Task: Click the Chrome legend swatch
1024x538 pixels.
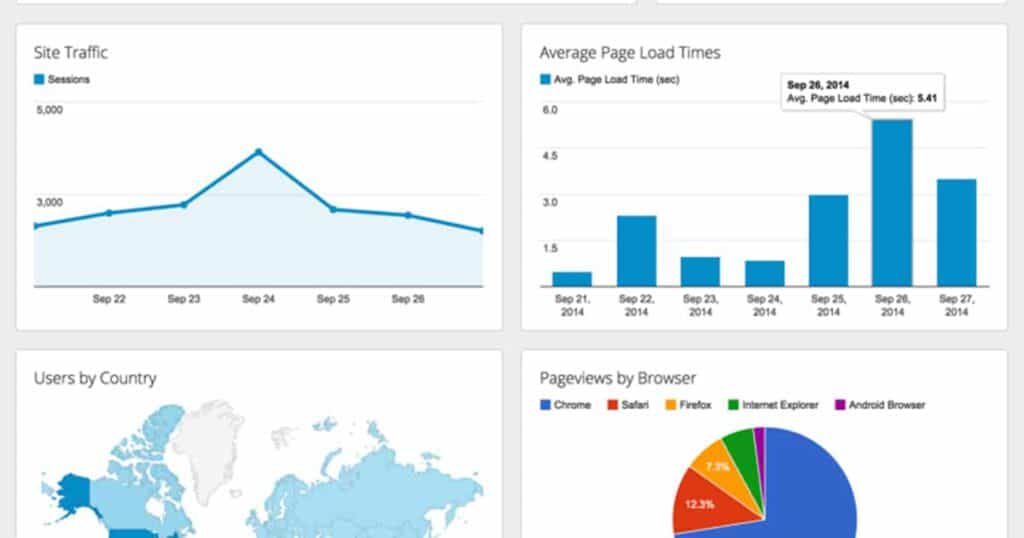Action: [545, 405]
